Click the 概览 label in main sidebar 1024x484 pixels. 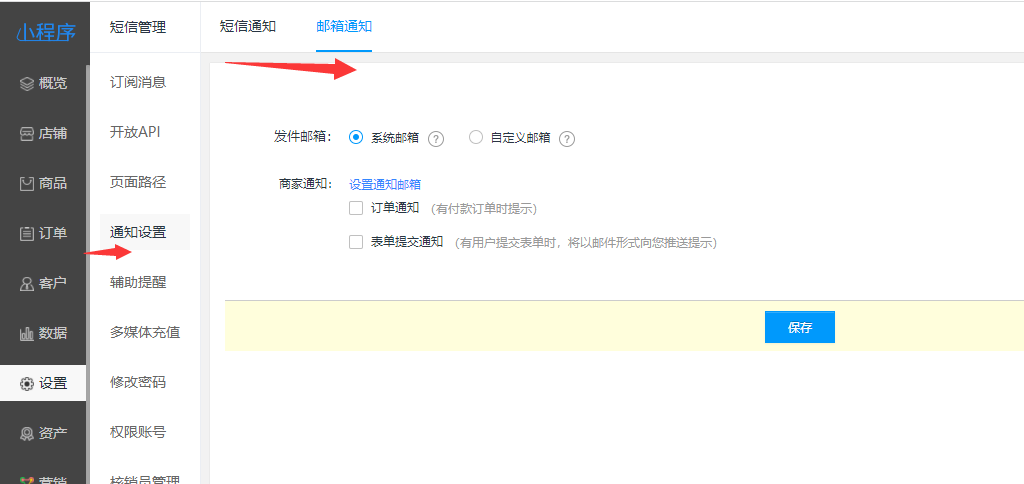52,84
